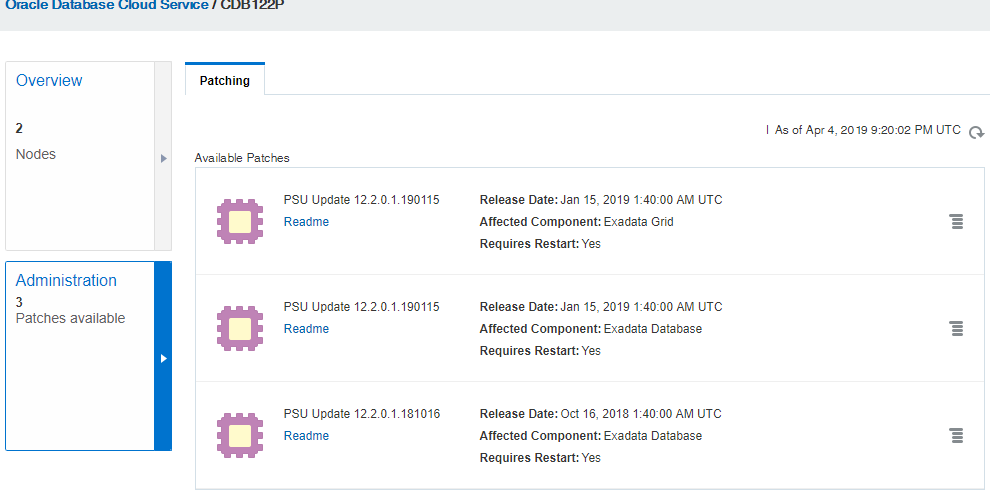Open Readme for 190115 Exadata Database patch

click(x=306, y=329)
